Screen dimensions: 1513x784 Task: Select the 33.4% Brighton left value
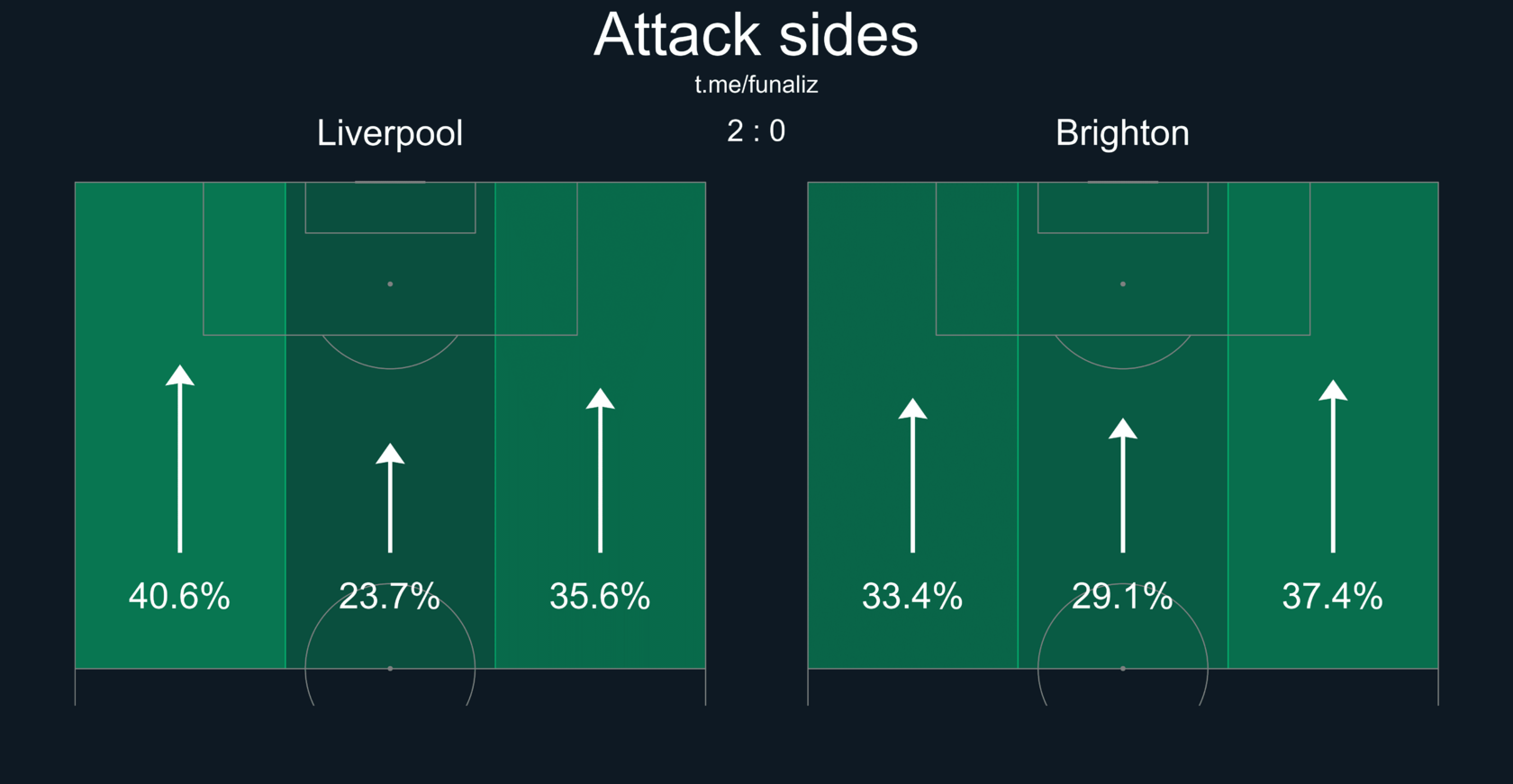pyautogui.click(x=912, y=596)
